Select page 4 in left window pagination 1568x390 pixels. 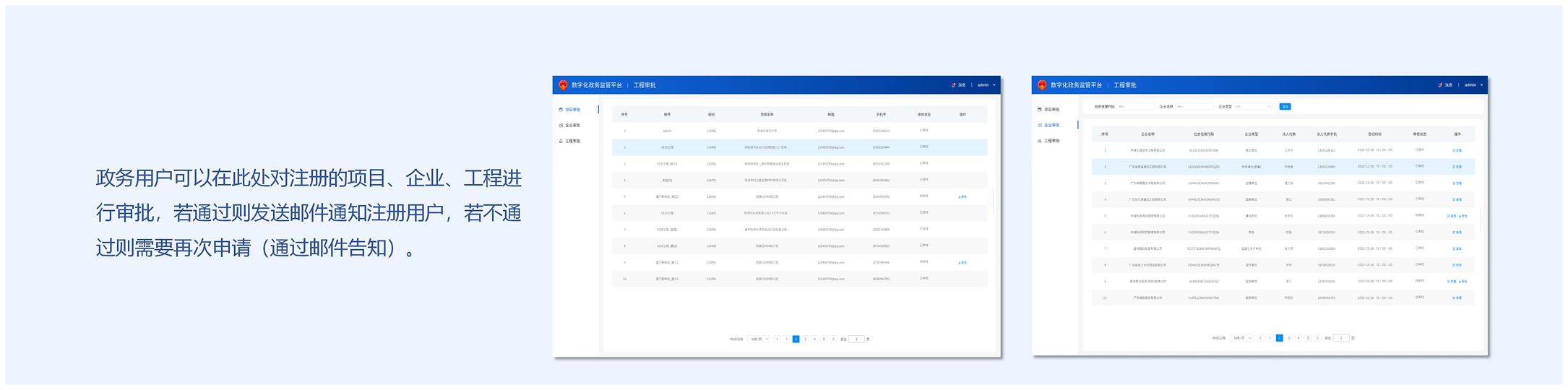pos(814,339)
